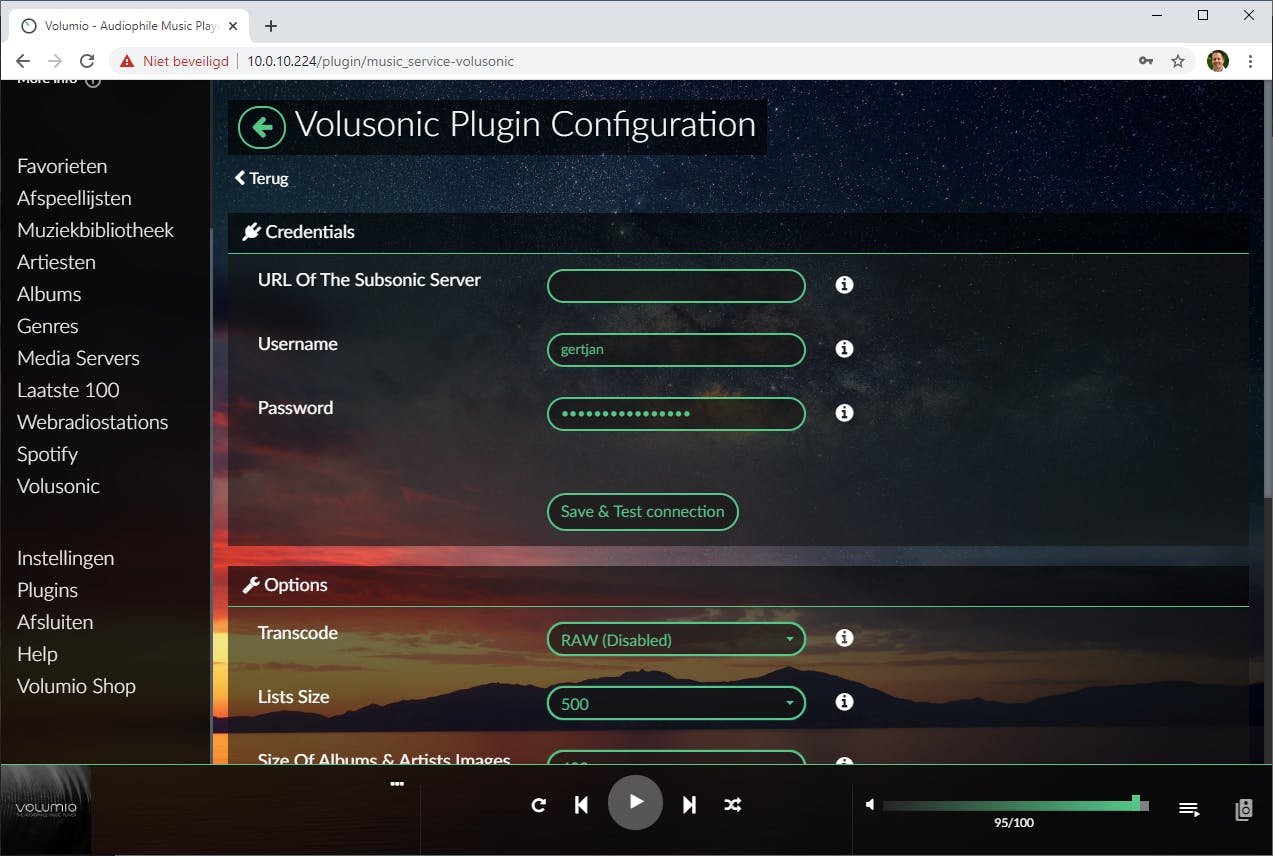Open Afspeellijsten in the sidebar
Screen dimensions: 1273x856
coord(74,198)
